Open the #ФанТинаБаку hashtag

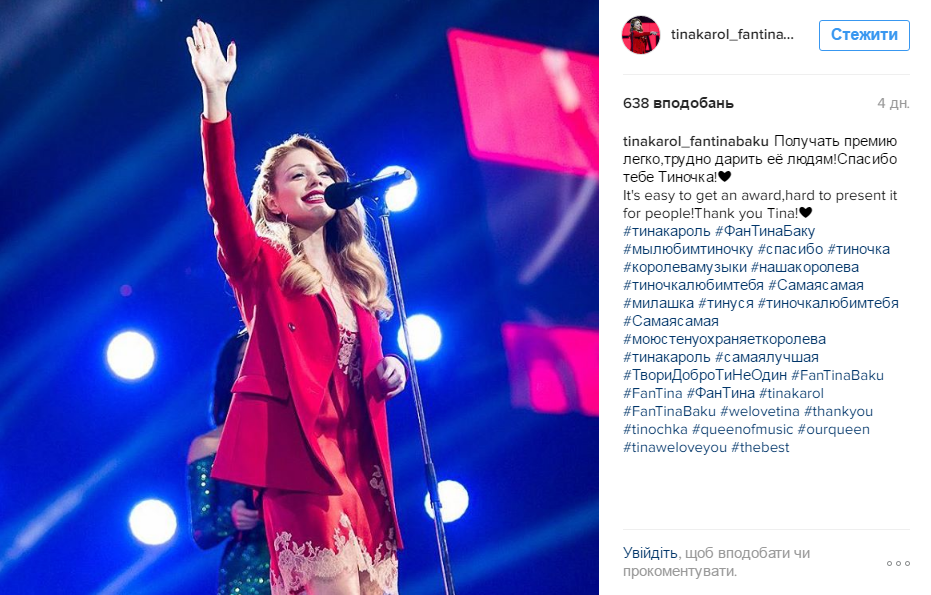point(765,231)
